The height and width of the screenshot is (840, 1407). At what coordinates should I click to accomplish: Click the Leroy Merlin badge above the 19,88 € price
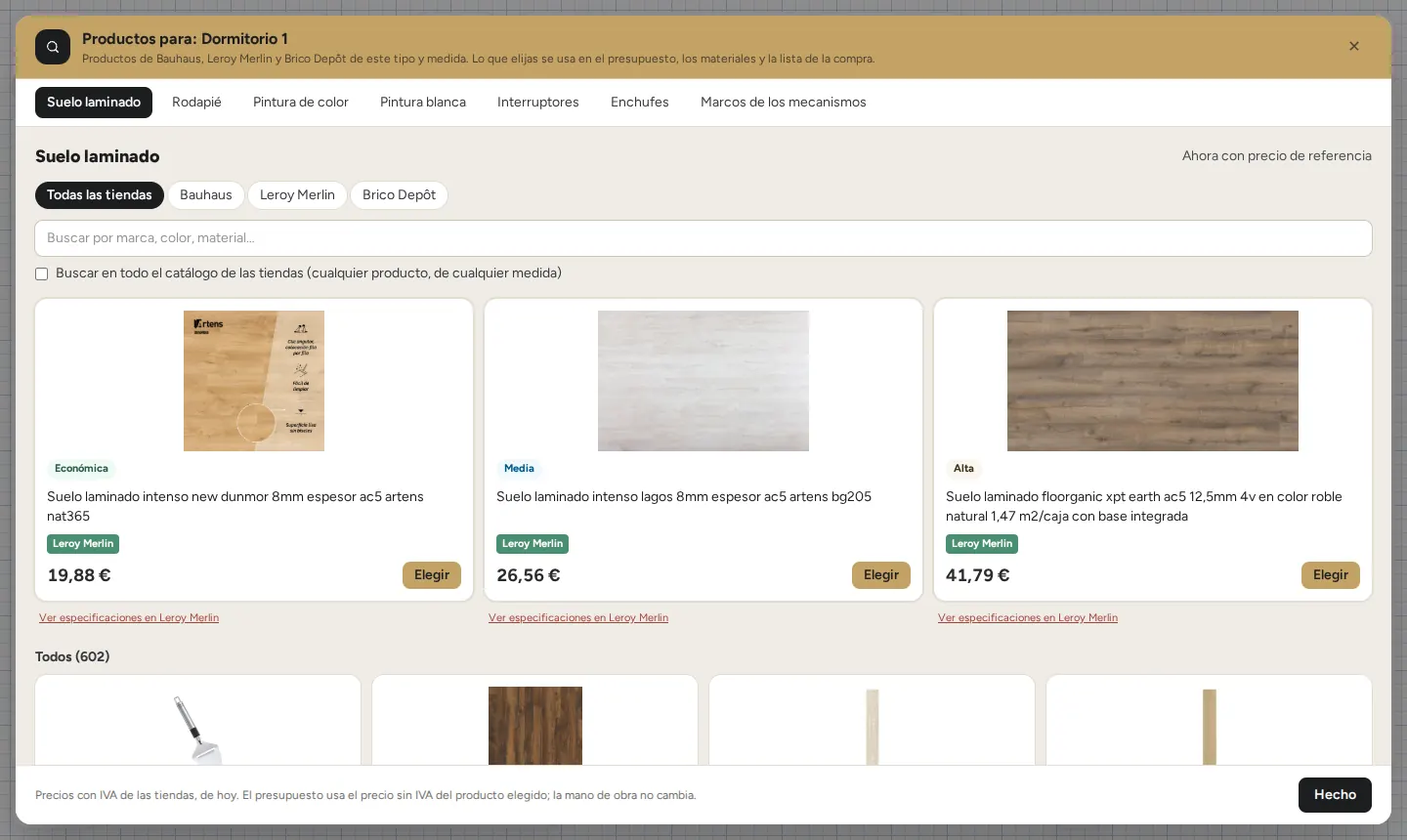point(83,544)
